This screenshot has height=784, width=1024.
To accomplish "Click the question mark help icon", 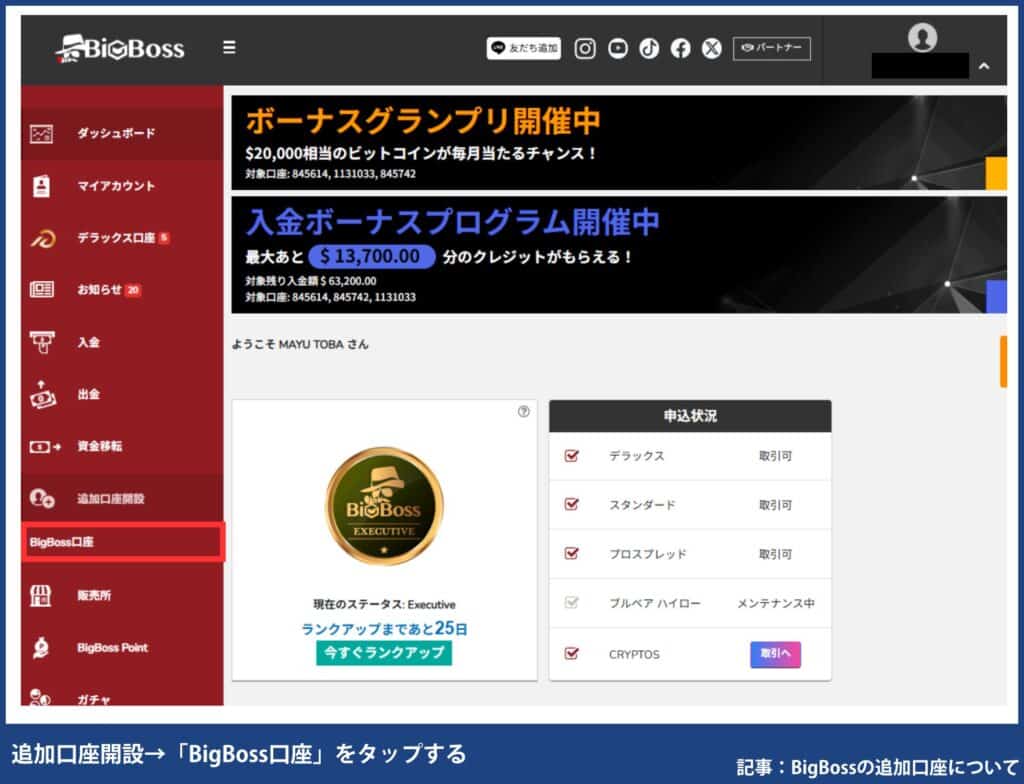I will click(x=523, y=412).
